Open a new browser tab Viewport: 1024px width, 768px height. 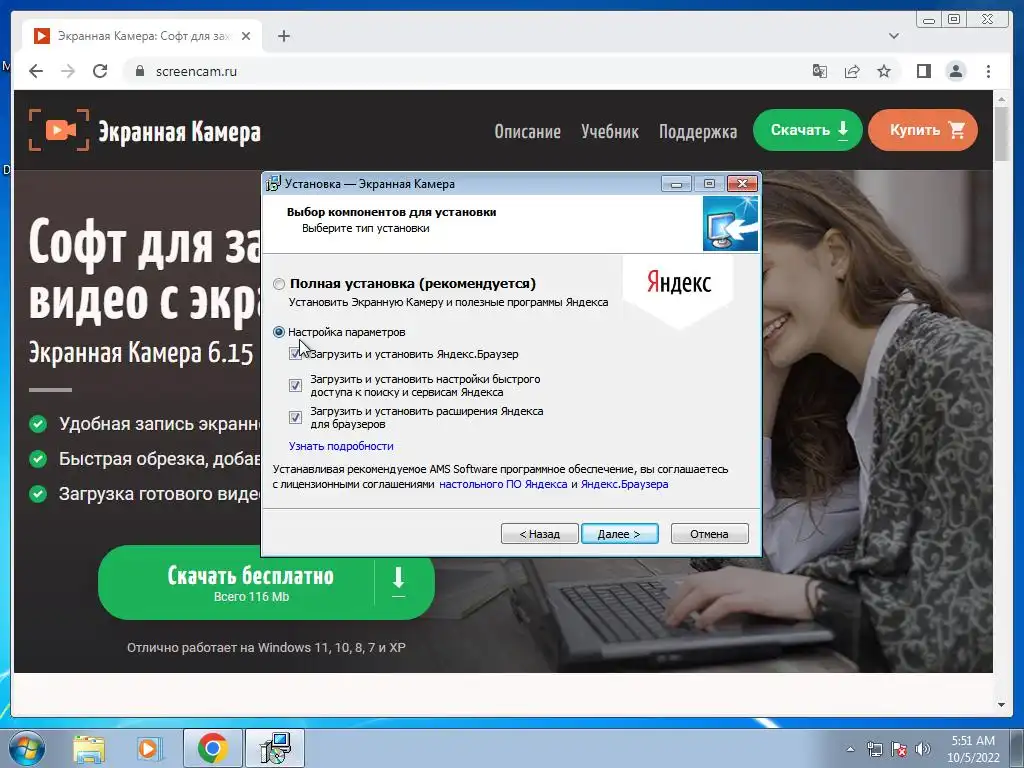click(283, 36)
